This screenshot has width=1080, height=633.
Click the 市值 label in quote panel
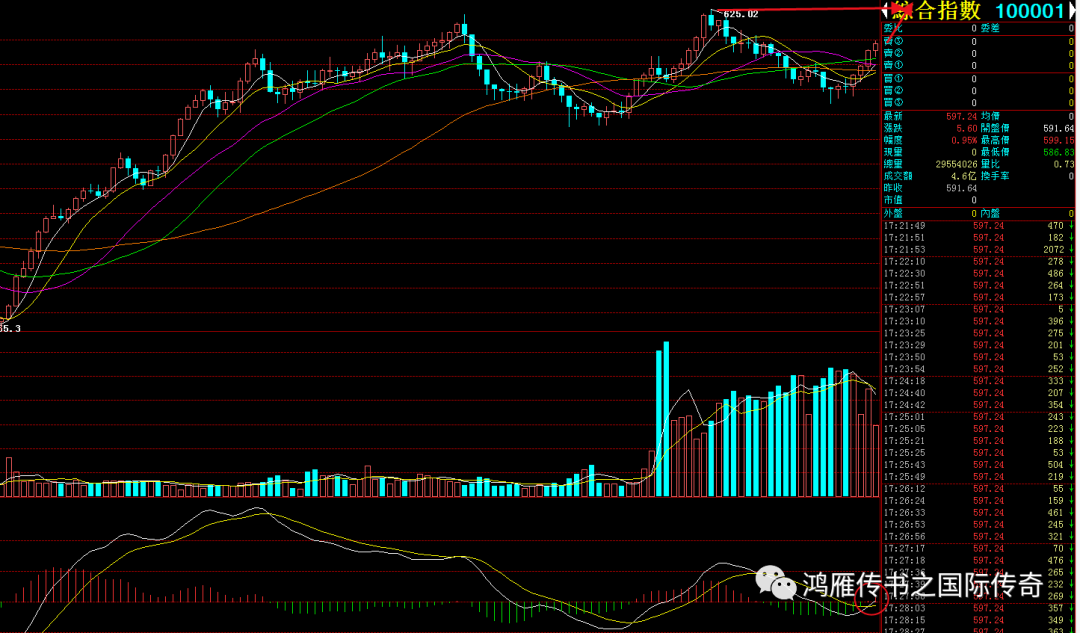[x=893, y=200]
